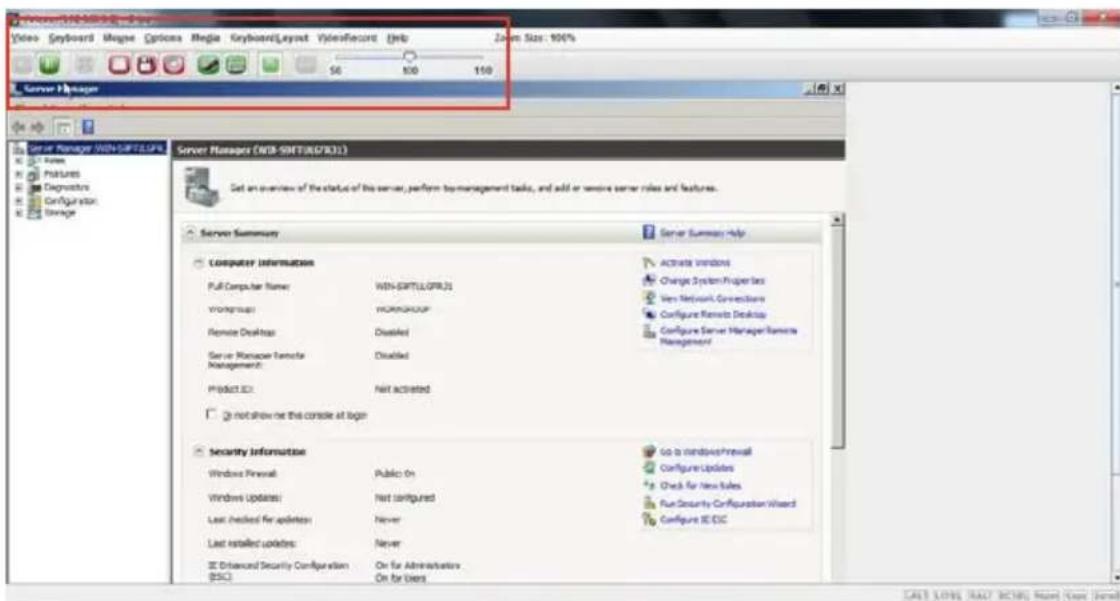Screen dimensions: 1120x601
Task: Click the Caps indicator in status bar
Action: click(1076, 595)
